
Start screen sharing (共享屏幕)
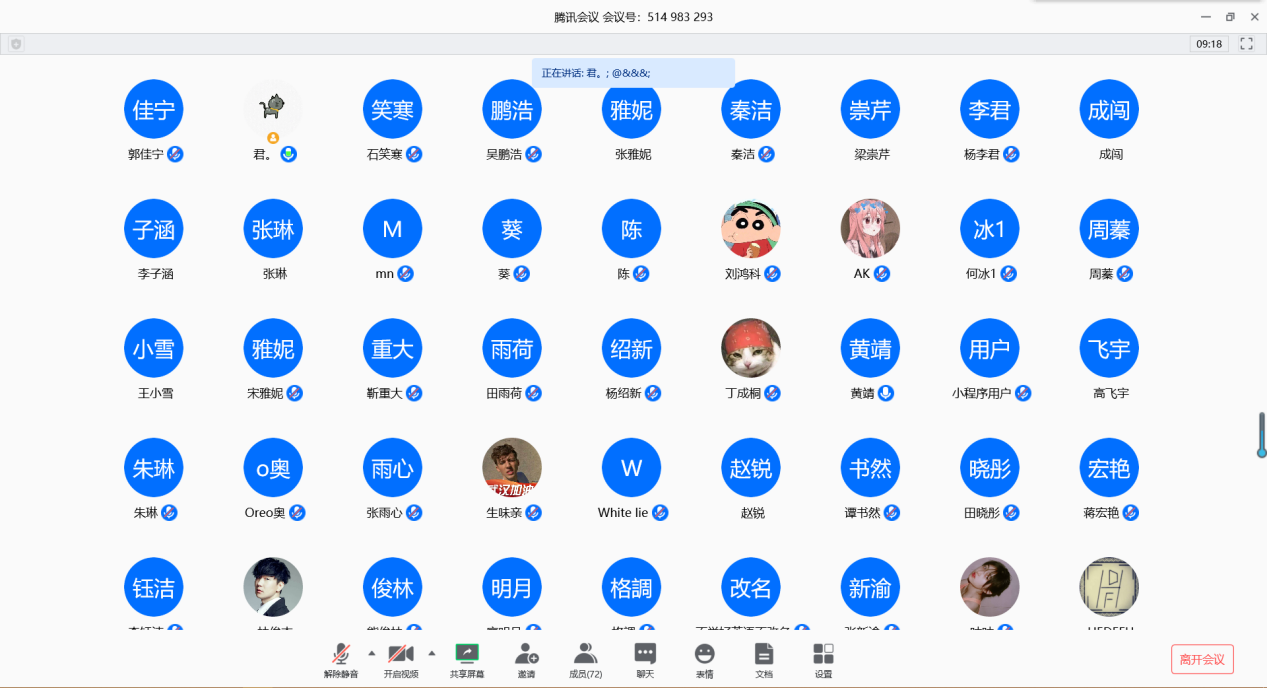point(466,659)
